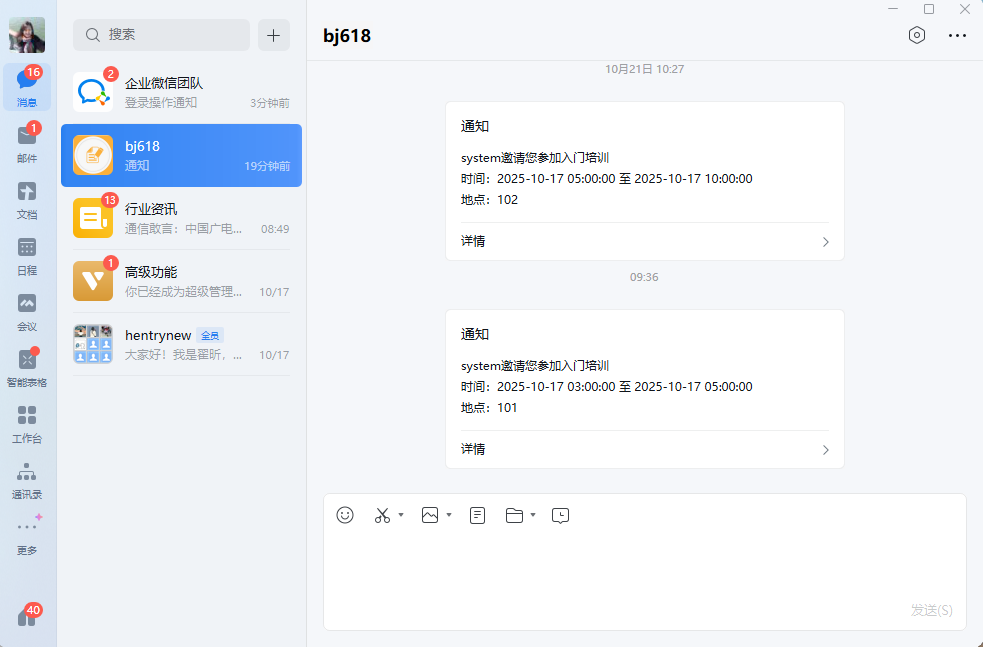Click the chat settings hexagon icon
The height and width of the screenshot is (647, 983).
[916, 35]
